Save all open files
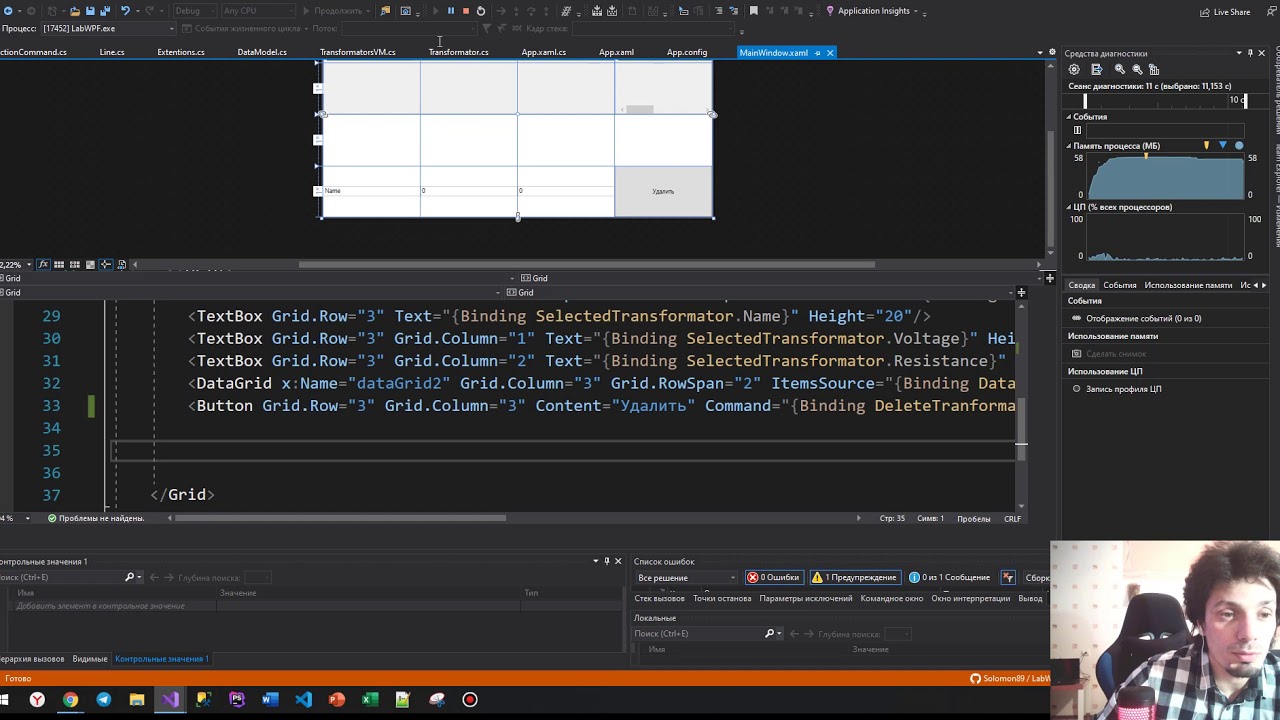This screenshot has height=720, width=1280. 105,11
